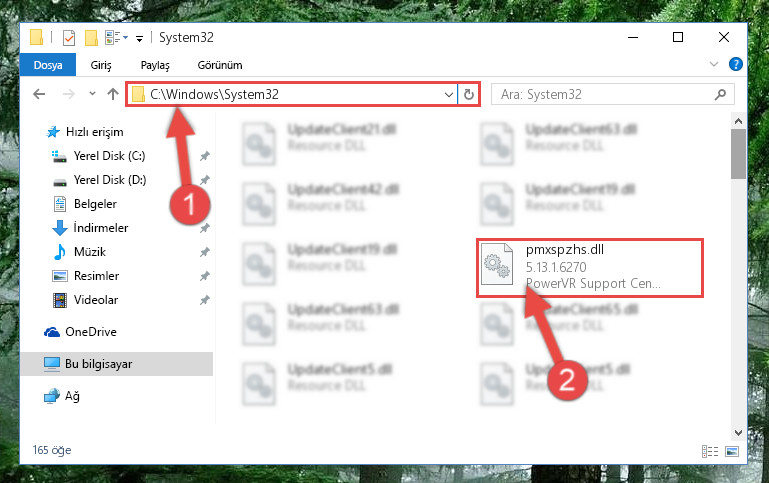Toggle the pin beside Müzik
769x483 pixels.
pos(205,252)
